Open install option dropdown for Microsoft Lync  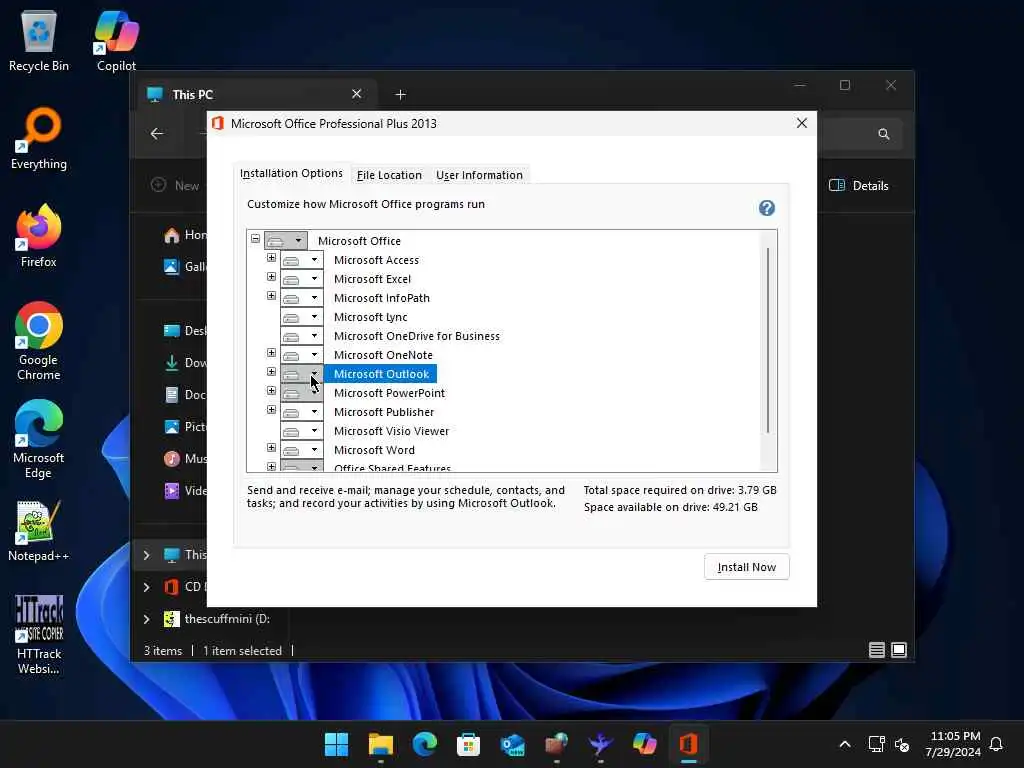(302, 317)
